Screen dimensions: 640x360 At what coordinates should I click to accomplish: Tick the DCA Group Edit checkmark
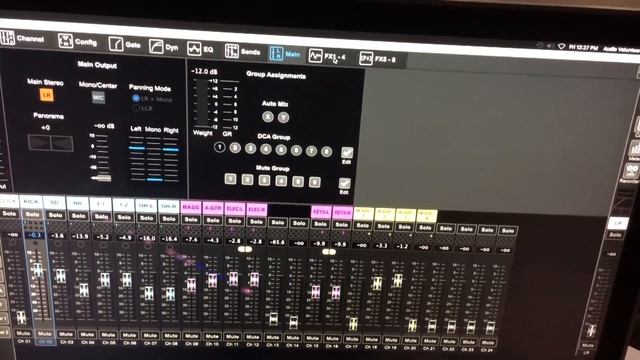click(x=347, y=153)
